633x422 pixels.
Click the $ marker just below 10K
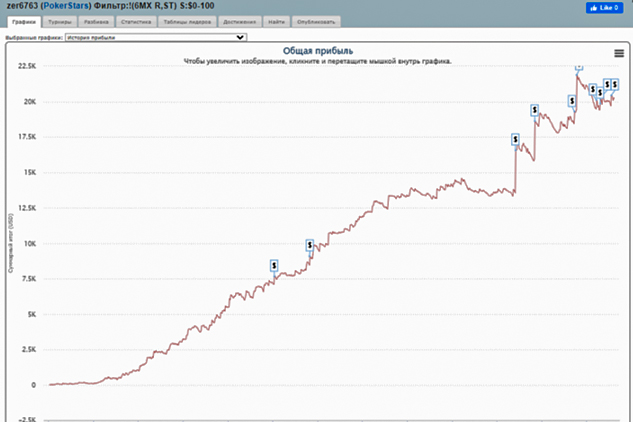[310, 244]
